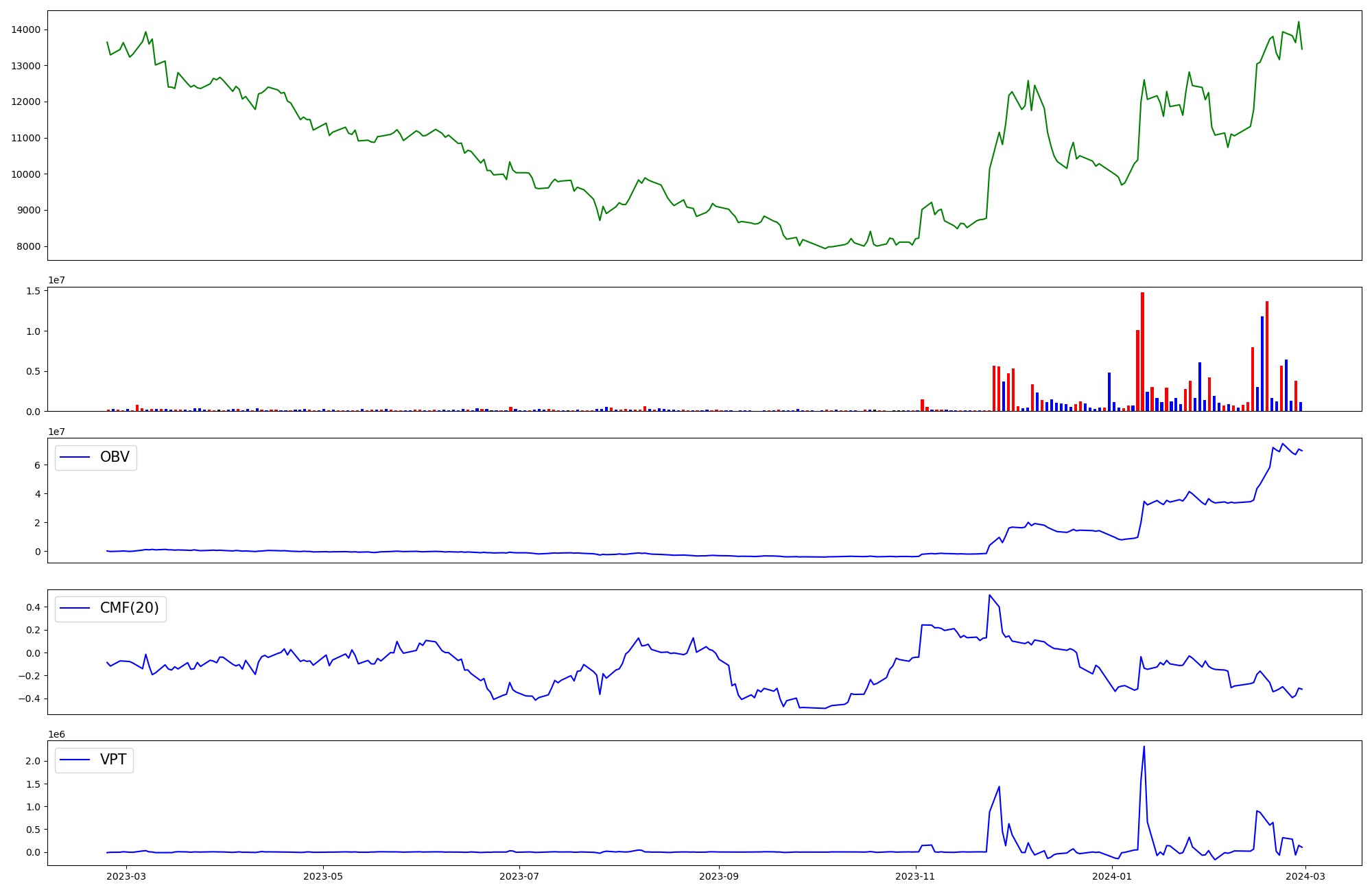Click the VPT legend label
1372x892 pixels.
click(113, 760)
